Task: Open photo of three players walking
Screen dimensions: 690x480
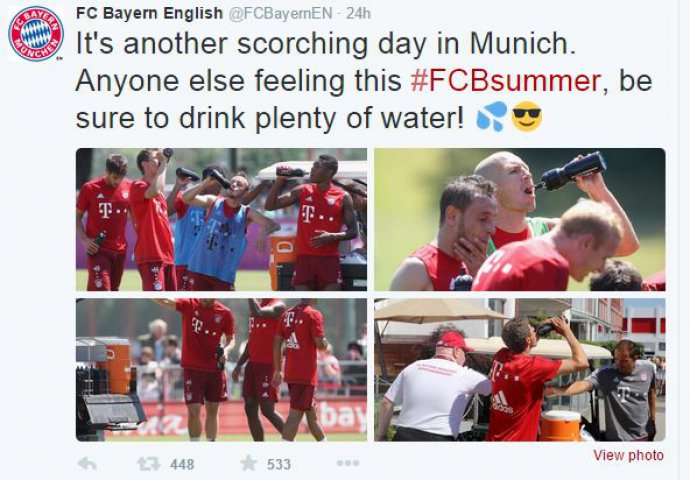Action: pos(221,370)
